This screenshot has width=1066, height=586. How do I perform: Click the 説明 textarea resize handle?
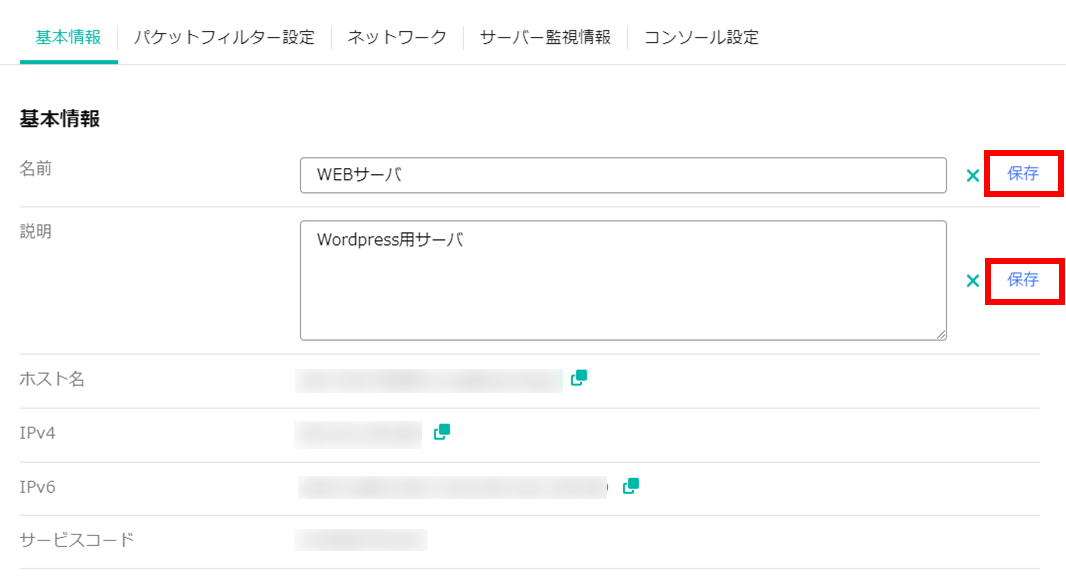pos(941,335)
